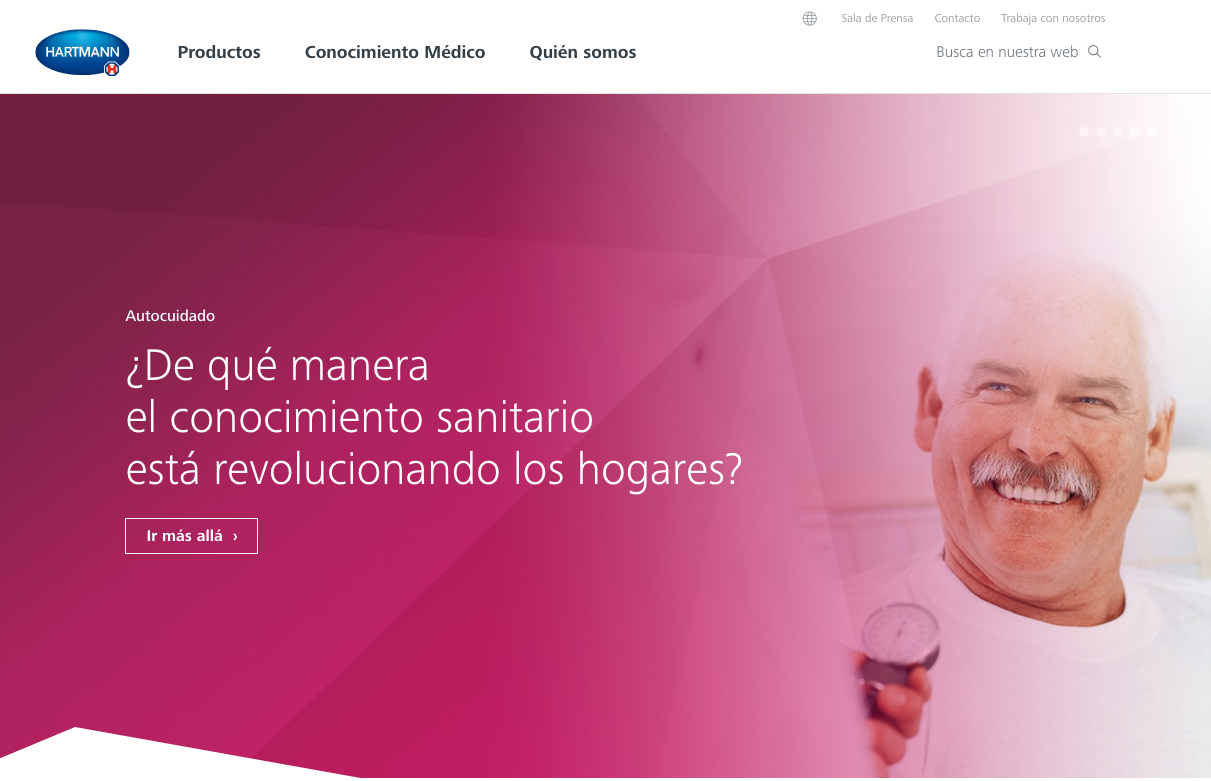Expand the Quién somos menu
This screenshot has height=781, width=1211.
[583, 52]
